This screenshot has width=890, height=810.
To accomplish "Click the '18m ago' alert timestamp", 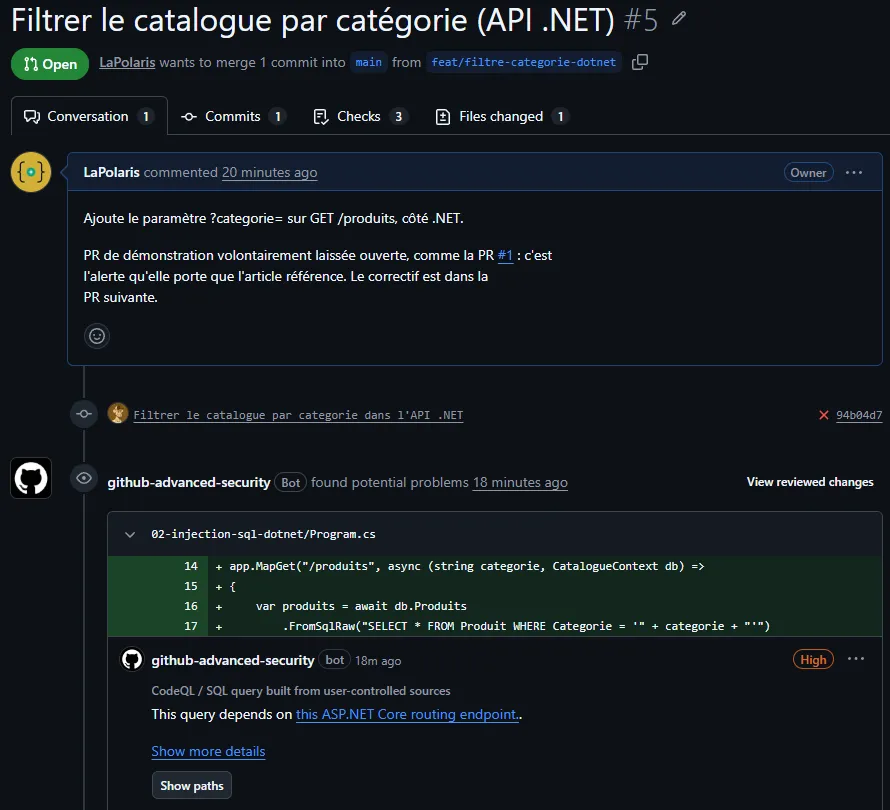I will tap(378, 661).
